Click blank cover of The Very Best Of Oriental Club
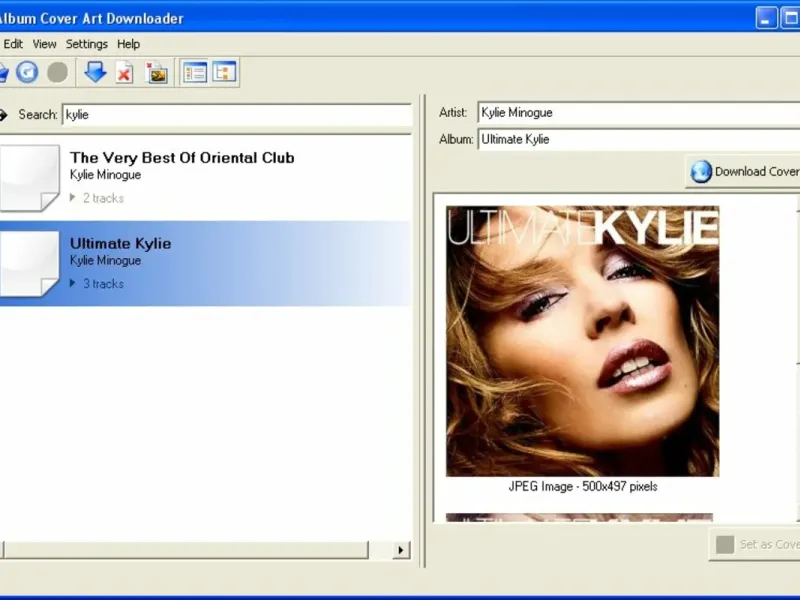The height and width of the screenshot is (600, 800). pyautogui.click(x=30, y=178)
